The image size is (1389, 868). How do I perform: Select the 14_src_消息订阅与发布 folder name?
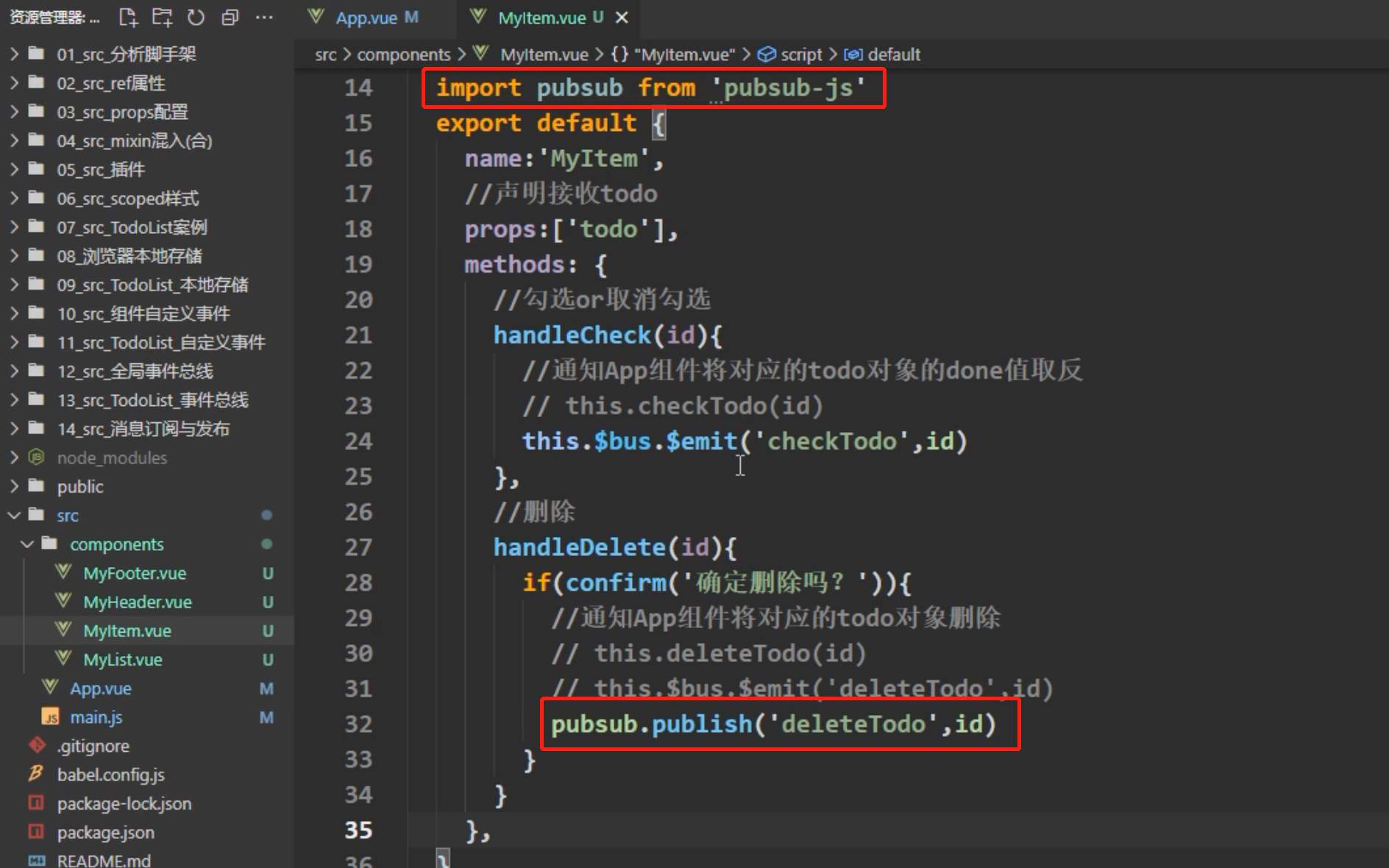143,428
